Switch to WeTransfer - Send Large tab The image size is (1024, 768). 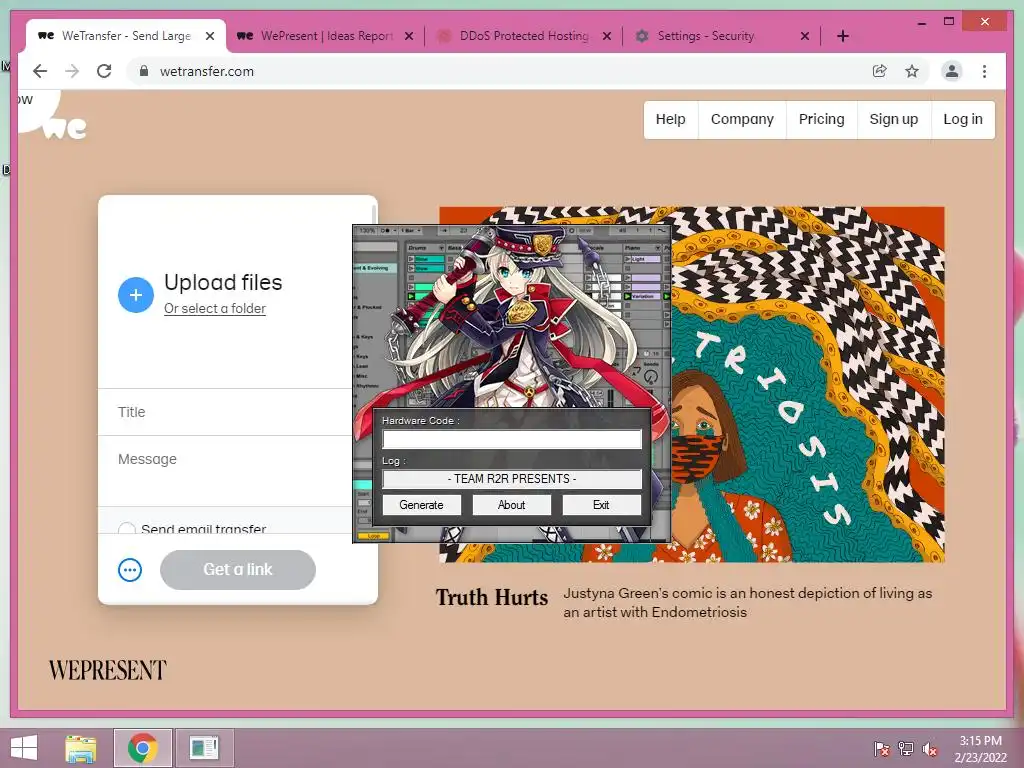coord(126,36)
